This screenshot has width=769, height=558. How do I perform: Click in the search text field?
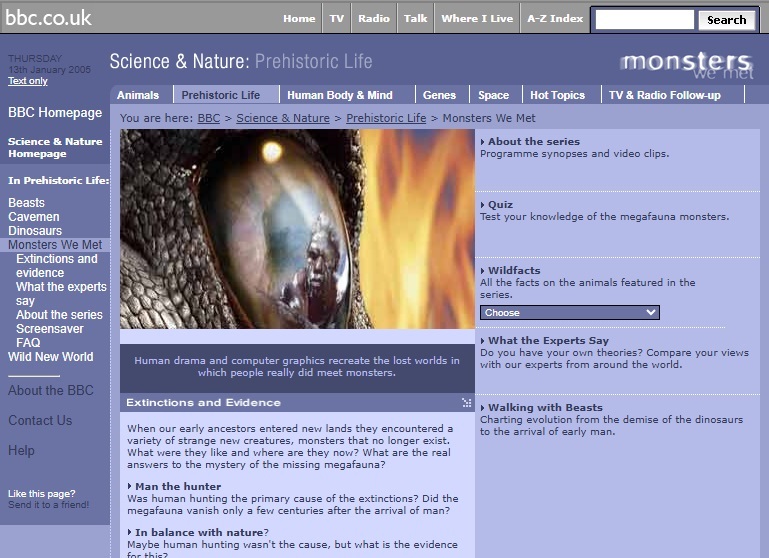(x=644, y=20)
